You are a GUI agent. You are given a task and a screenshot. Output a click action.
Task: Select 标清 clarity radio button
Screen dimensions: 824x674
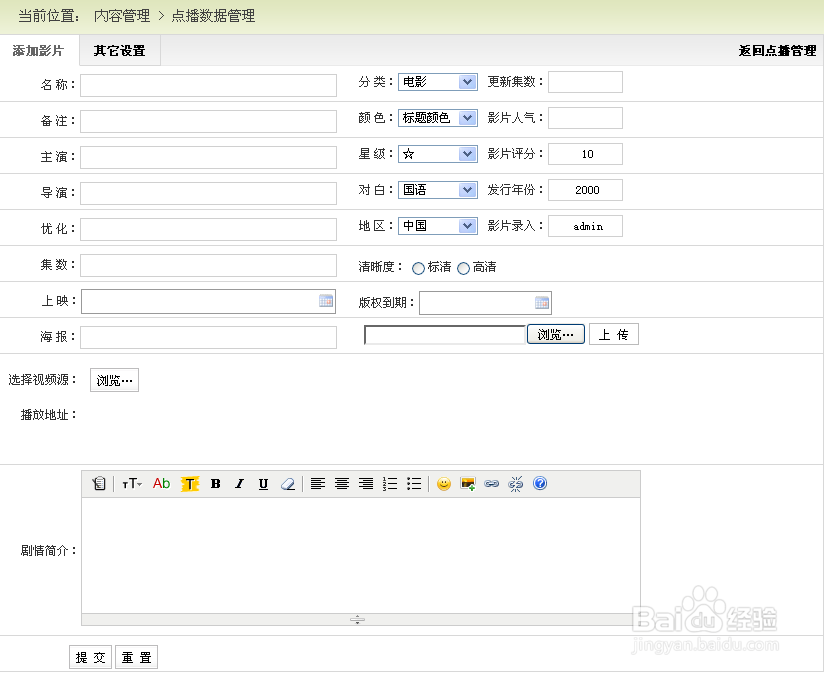[x=418, y=267]
